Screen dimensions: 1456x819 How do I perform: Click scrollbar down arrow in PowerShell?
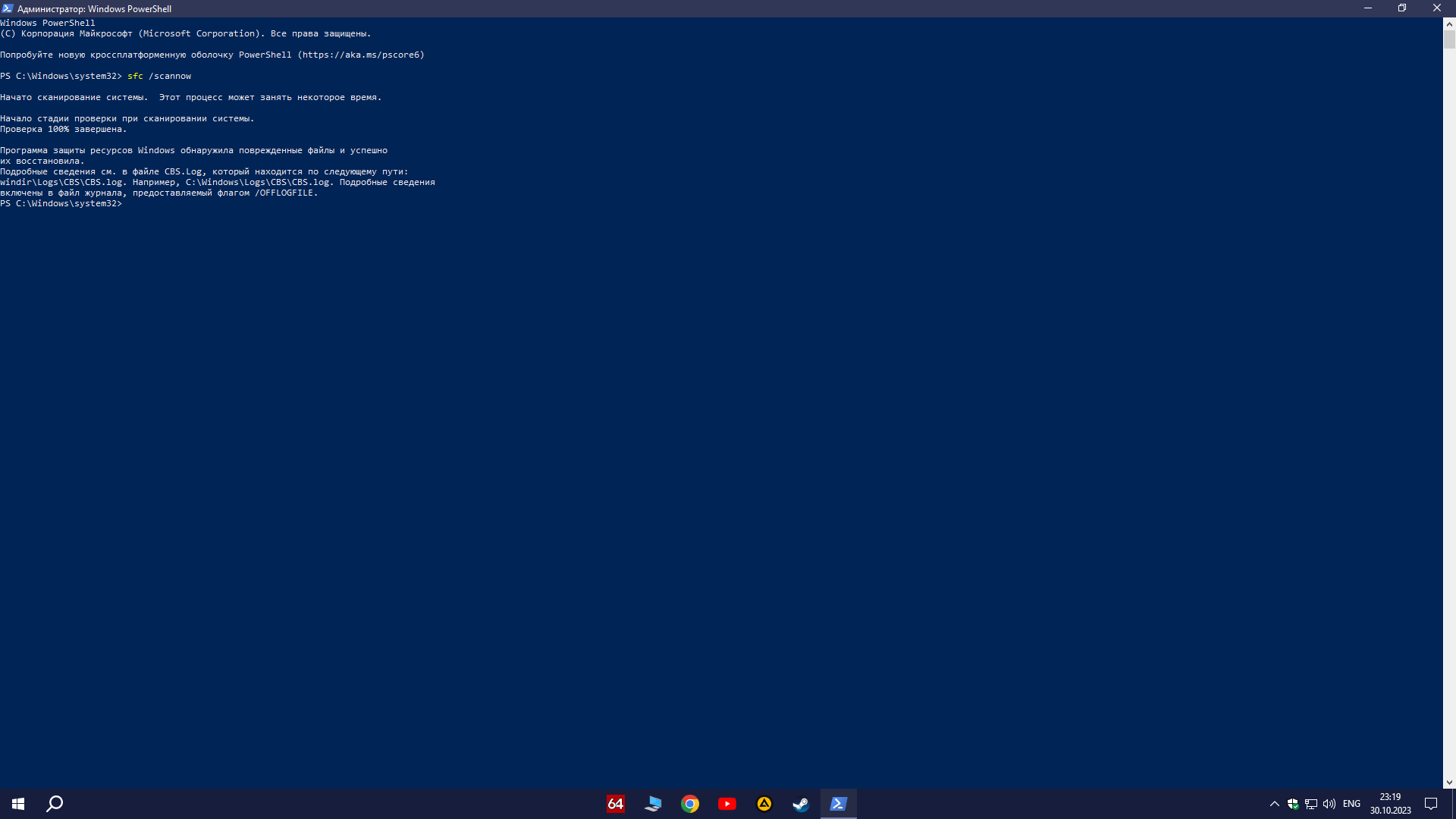(x=1449, y=783)
